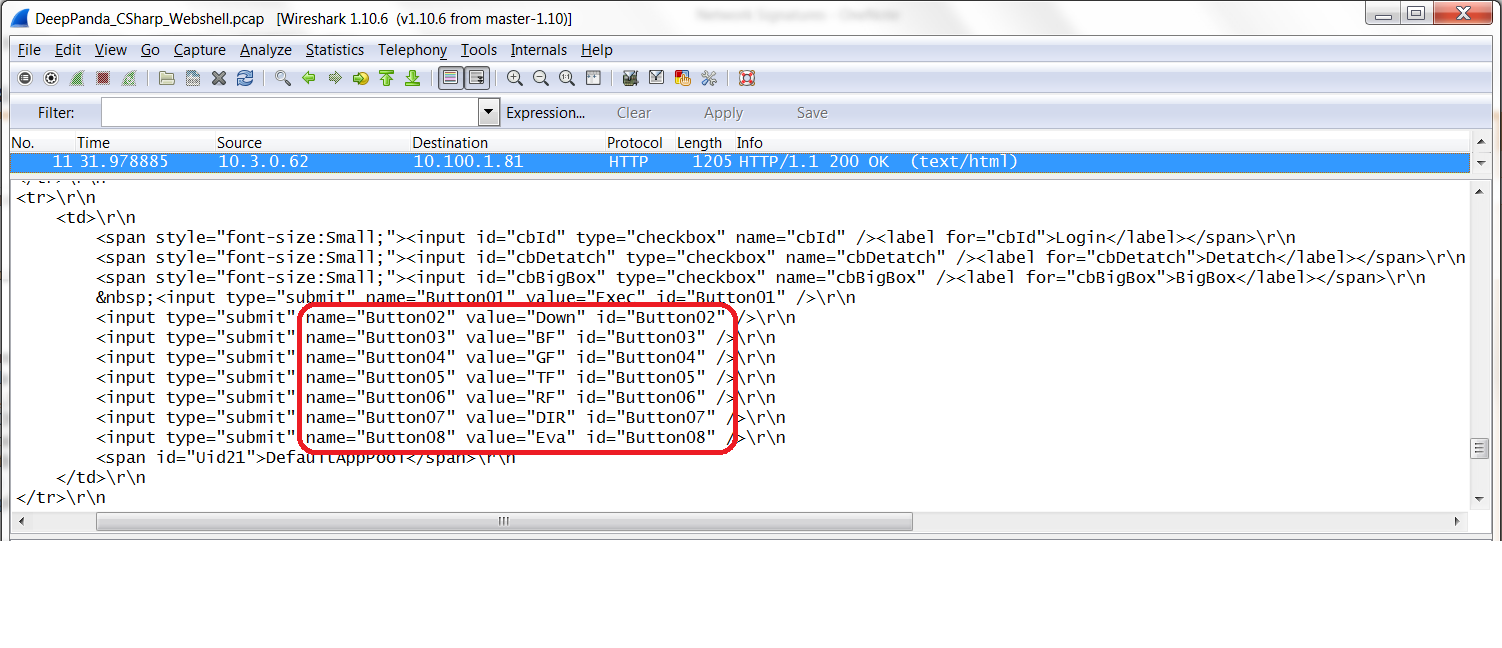Click the Expression... filter button
The height and width of the screenshot is (648, 1502).
[546, 113]
